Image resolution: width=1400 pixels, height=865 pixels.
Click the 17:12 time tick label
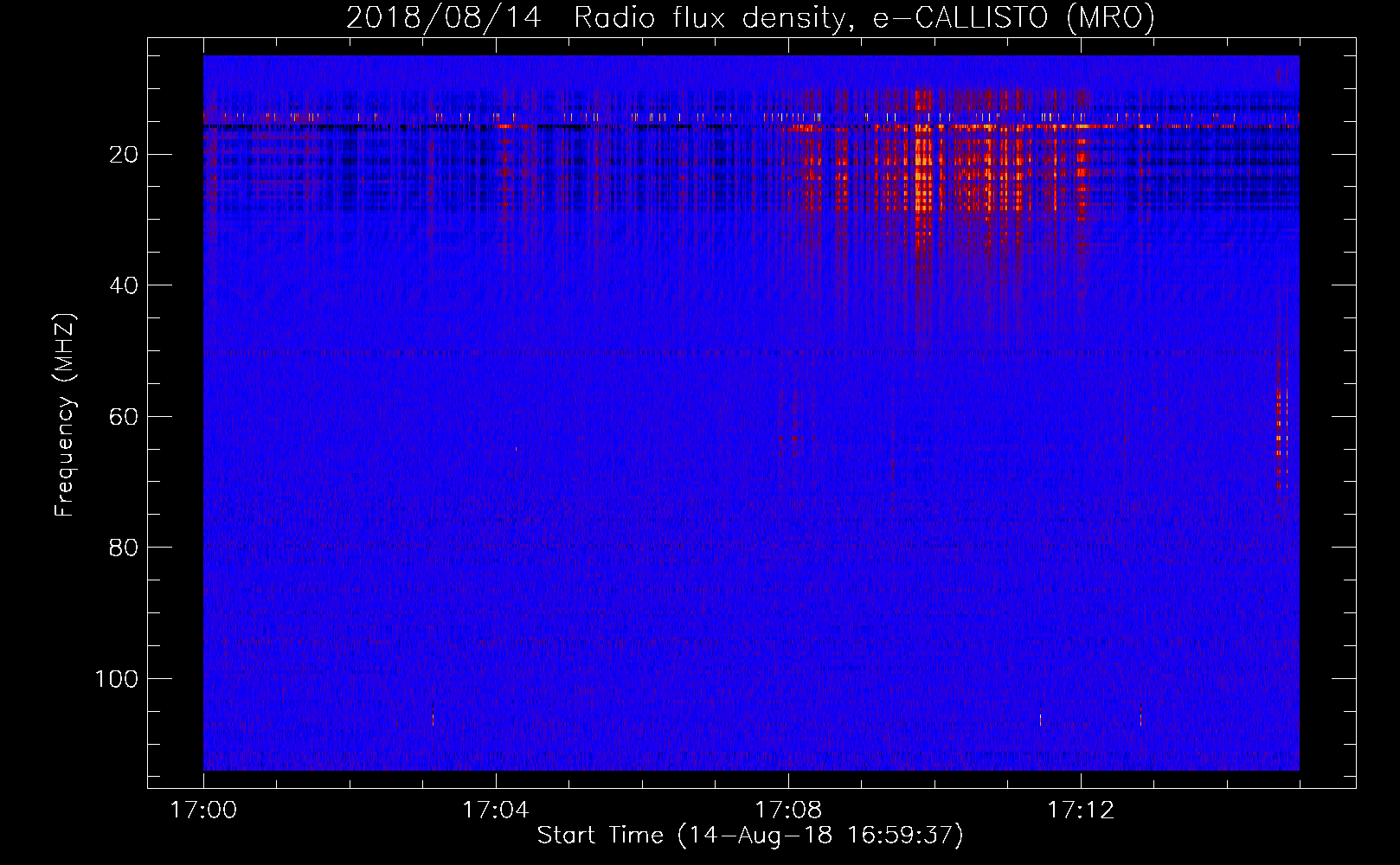pyautogui.click(x=1081, y=811)
